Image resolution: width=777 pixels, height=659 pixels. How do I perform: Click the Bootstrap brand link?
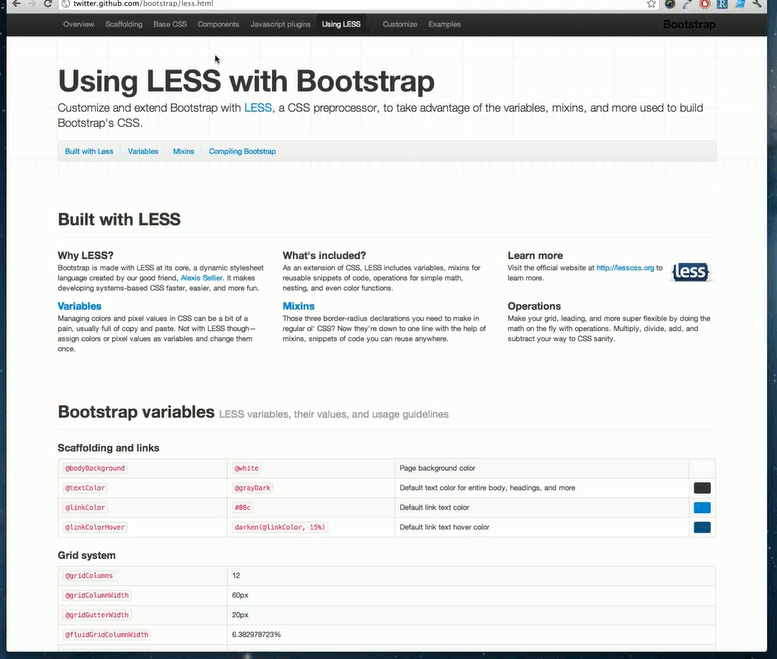[x=689, y=24]
